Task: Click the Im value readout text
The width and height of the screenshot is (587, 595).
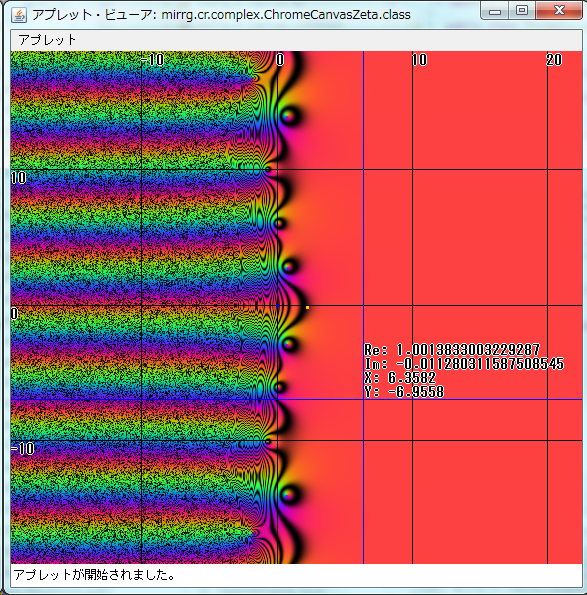Action: 464,364
